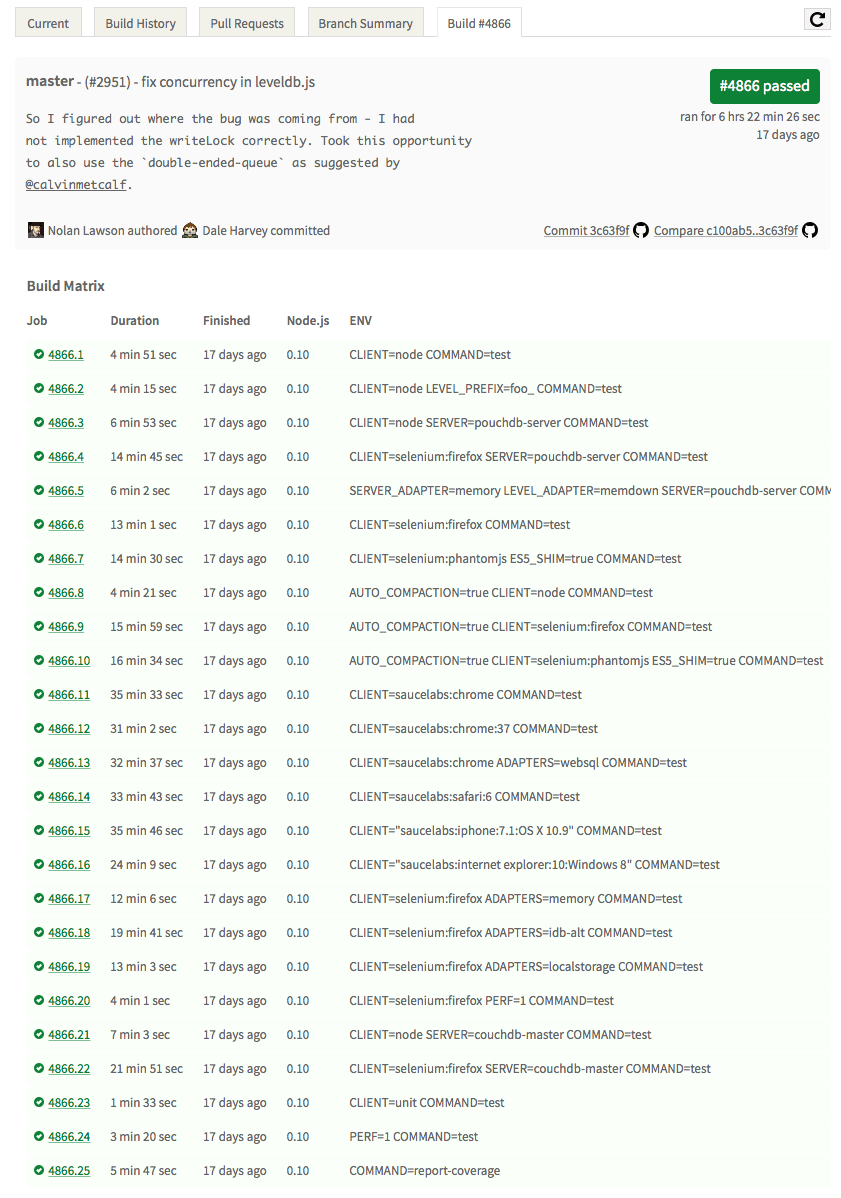Click the refresh icon button
The height and width of the screenshot is (1198, 841).
coord(817,19)
